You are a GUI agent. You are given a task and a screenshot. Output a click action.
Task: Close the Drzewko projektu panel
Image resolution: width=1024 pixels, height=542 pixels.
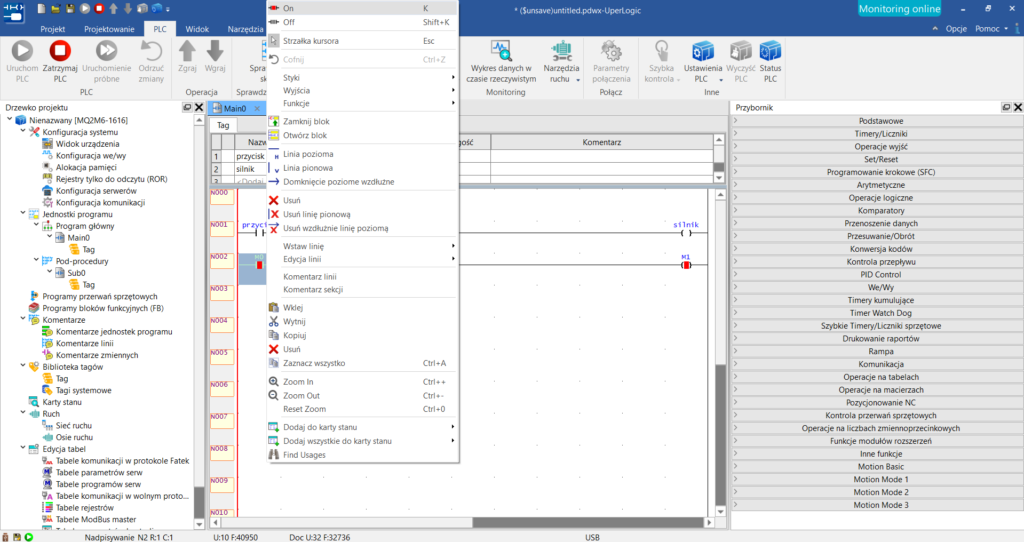click(199, 107)
